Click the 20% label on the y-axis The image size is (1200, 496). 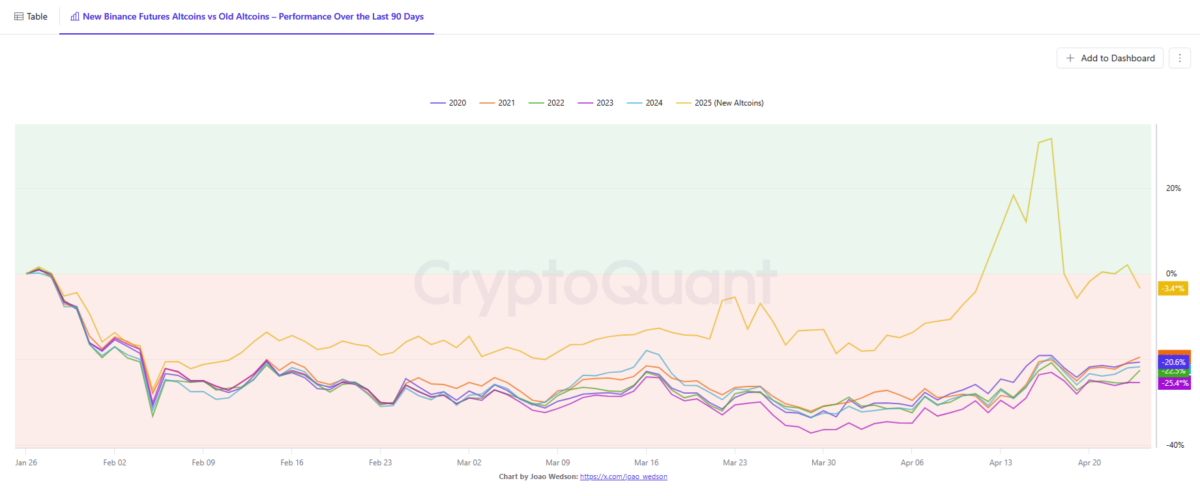tap(1173, 188)
